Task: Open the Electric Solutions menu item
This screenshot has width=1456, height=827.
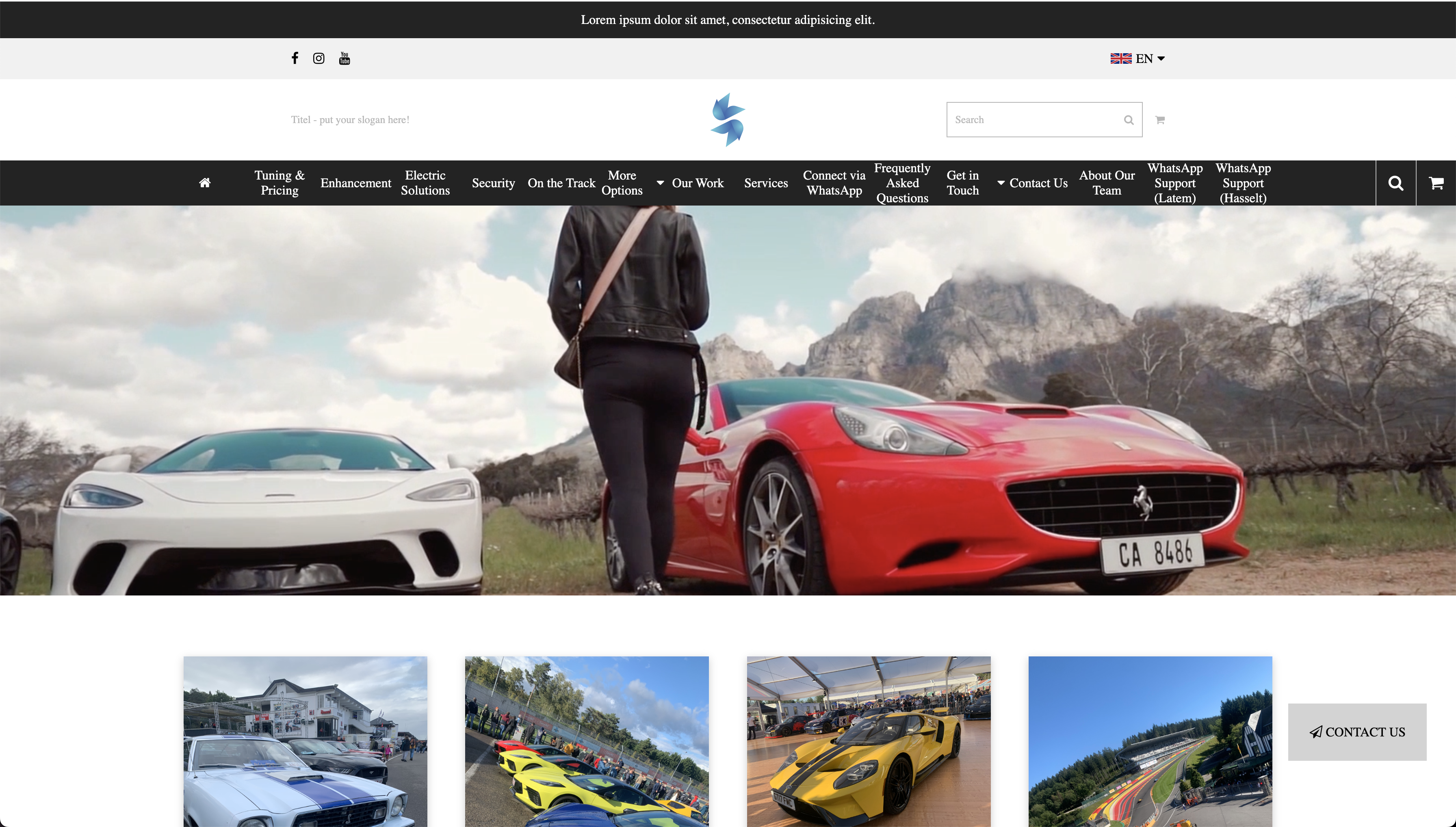Action: tap(425, 183)
